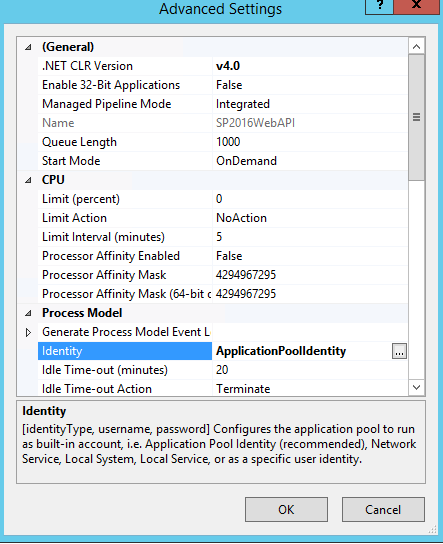Select Limit Interval (minutes) property
443x544 pixels.
(103, 237)
